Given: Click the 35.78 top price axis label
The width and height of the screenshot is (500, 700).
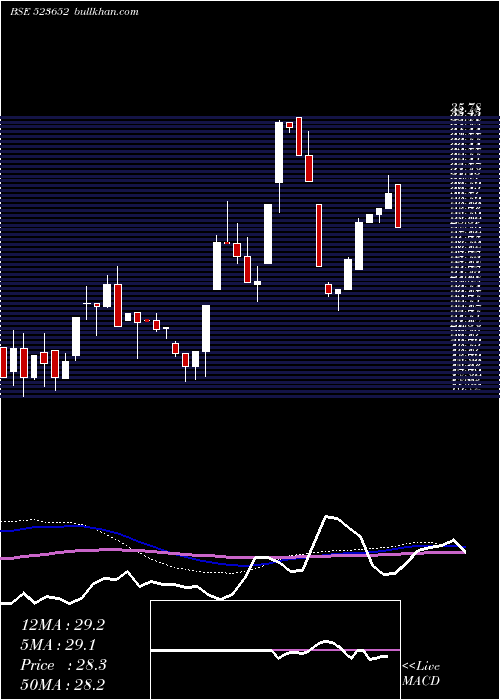Looking at the screenshot, I should (466, 106).
